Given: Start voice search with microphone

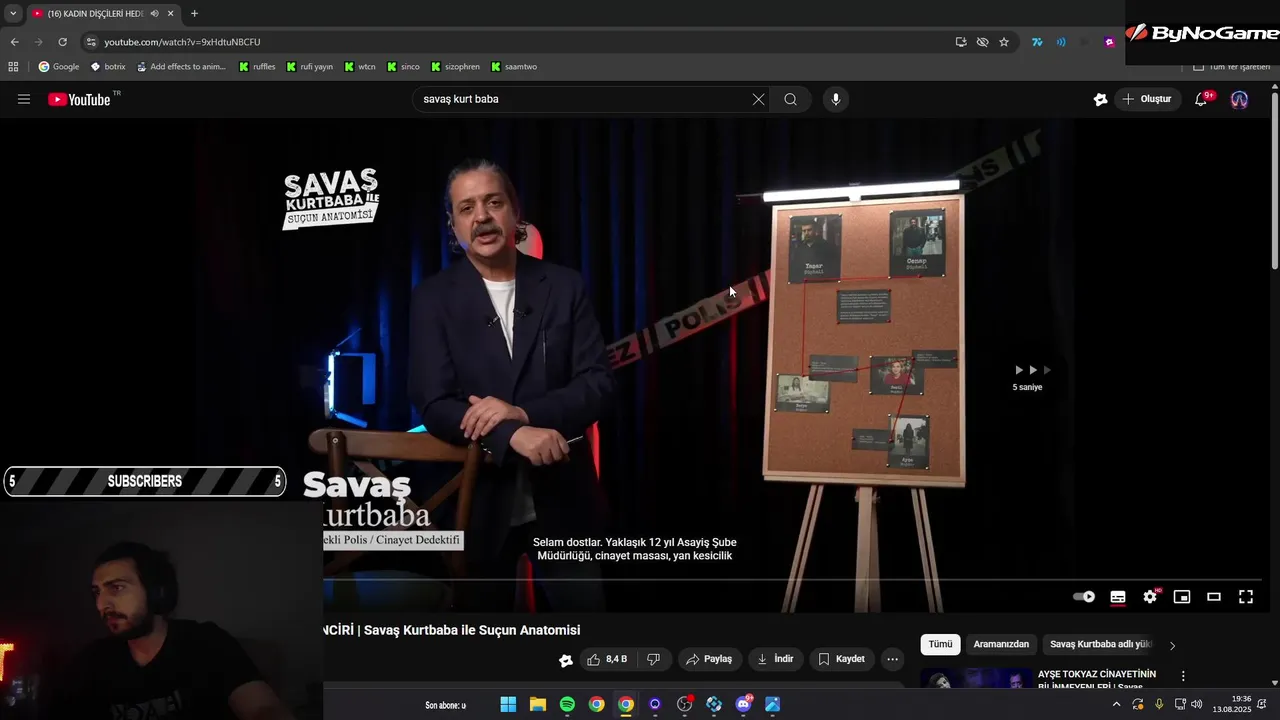Looking at the screenshot, I should 836,99.
